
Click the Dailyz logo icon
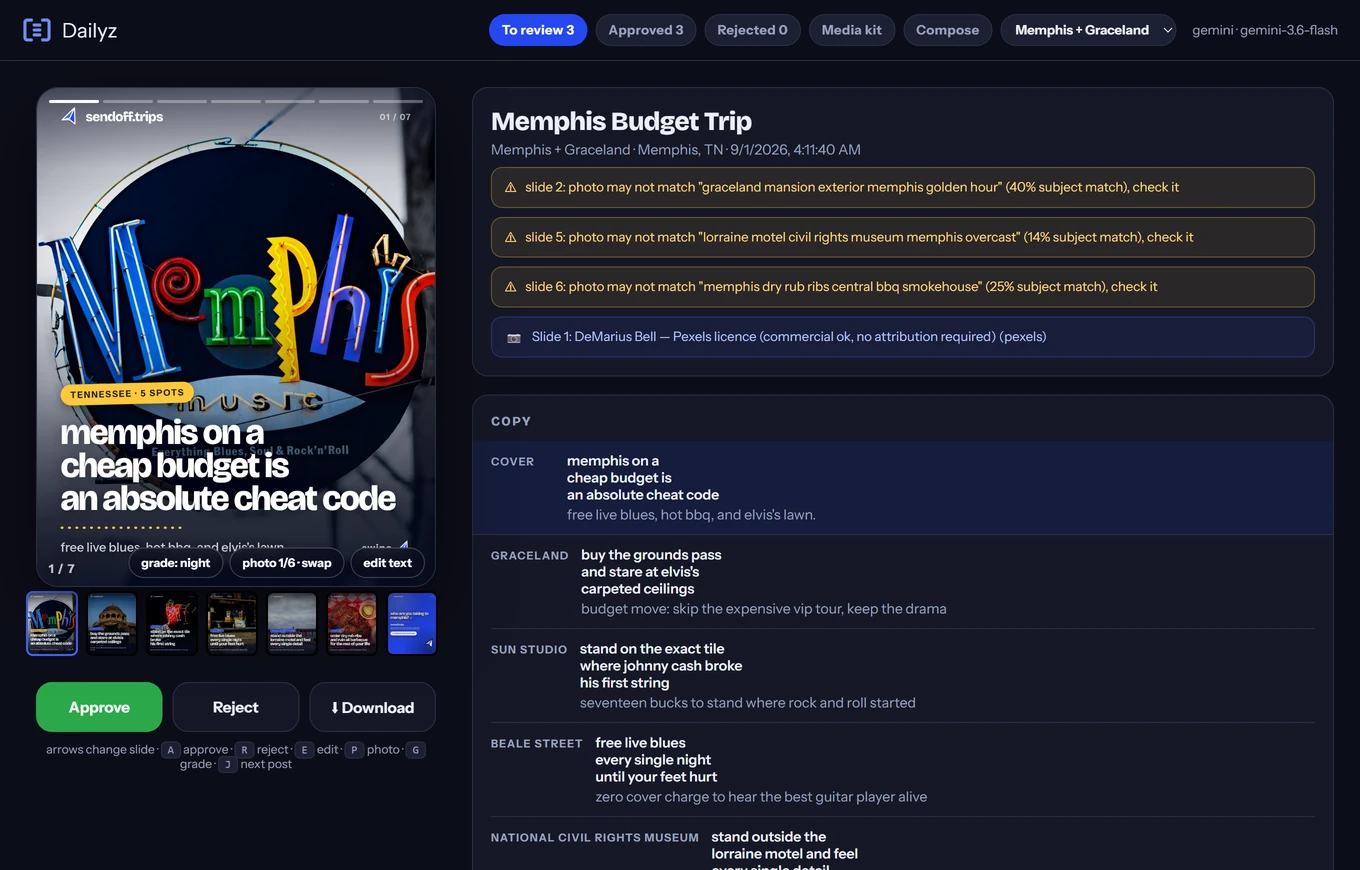pos(37,30)
